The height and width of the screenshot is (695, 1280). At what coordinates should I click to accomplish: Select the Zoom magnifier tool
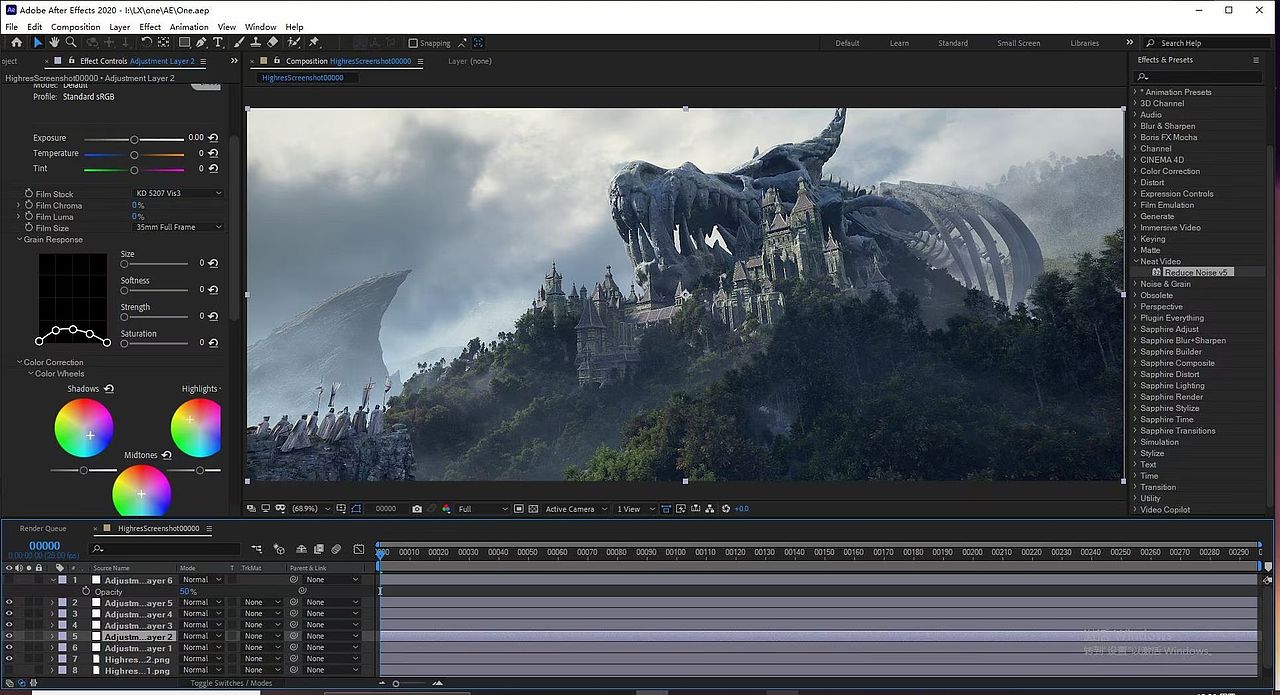click(71, 43)
